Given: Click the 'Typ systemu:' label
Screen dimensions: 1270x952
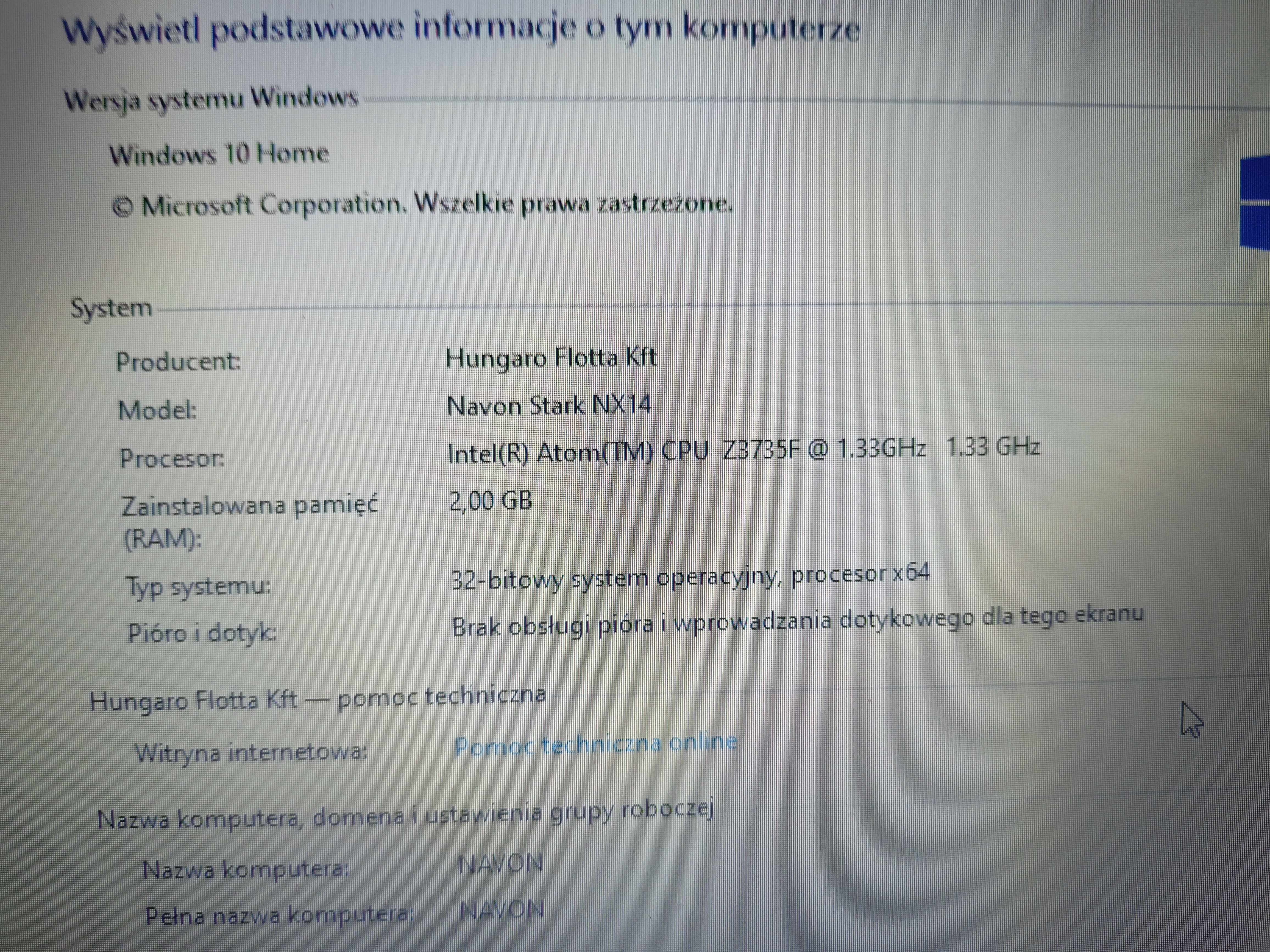Looking at the screenshot, I should (x=199, y=587).
